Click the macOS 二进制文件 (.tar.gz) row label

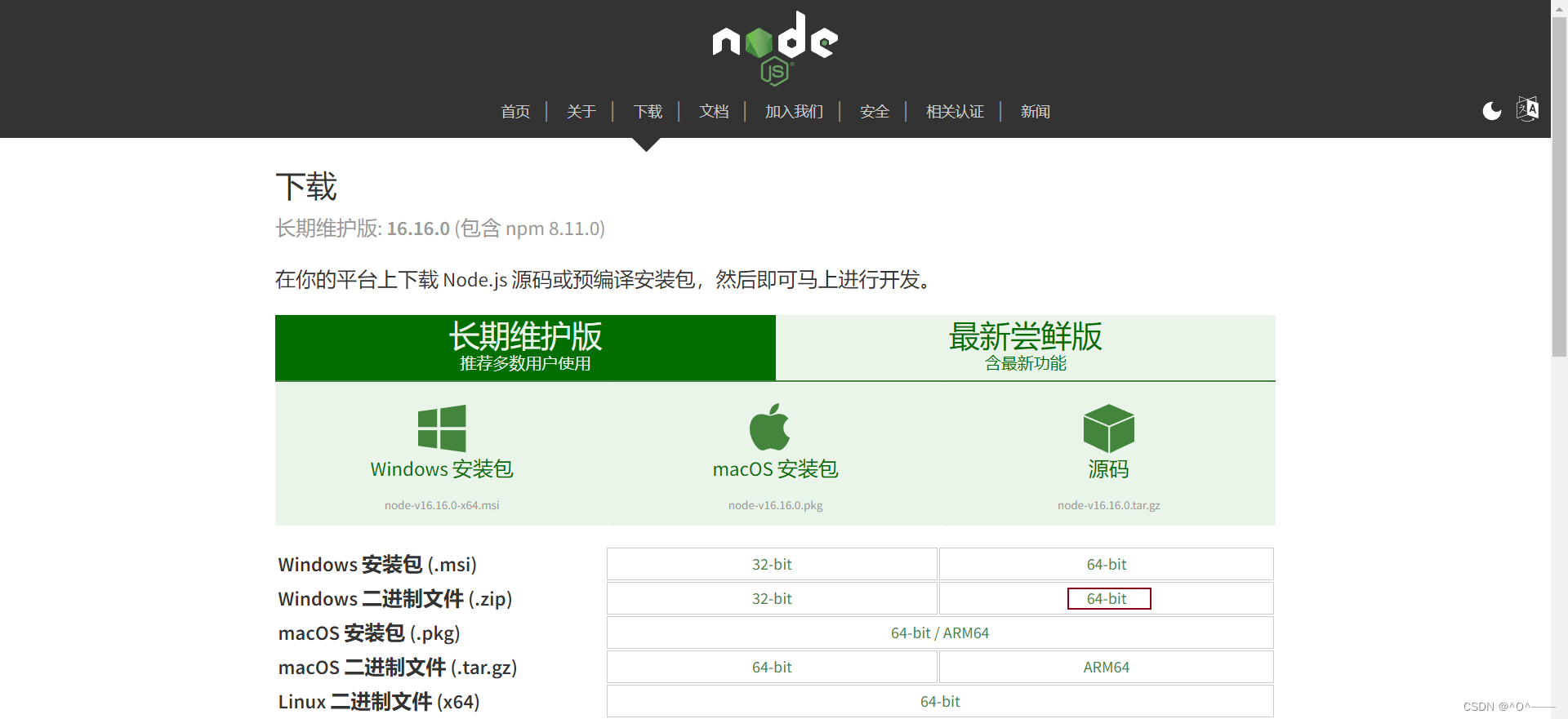click(x=398, y=668)
